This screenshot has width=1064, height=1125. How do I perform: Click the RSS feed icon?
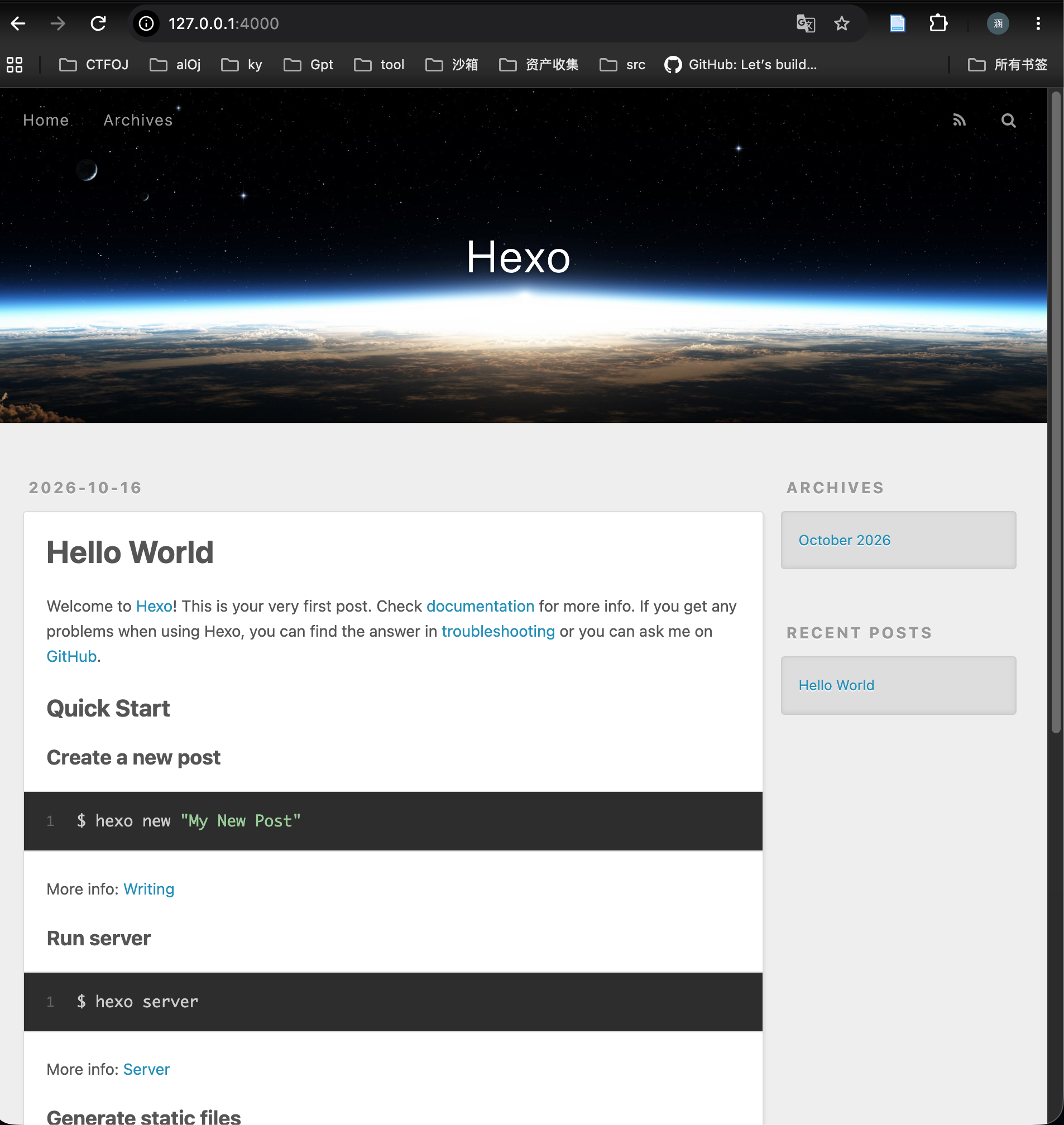coord(959,120)
